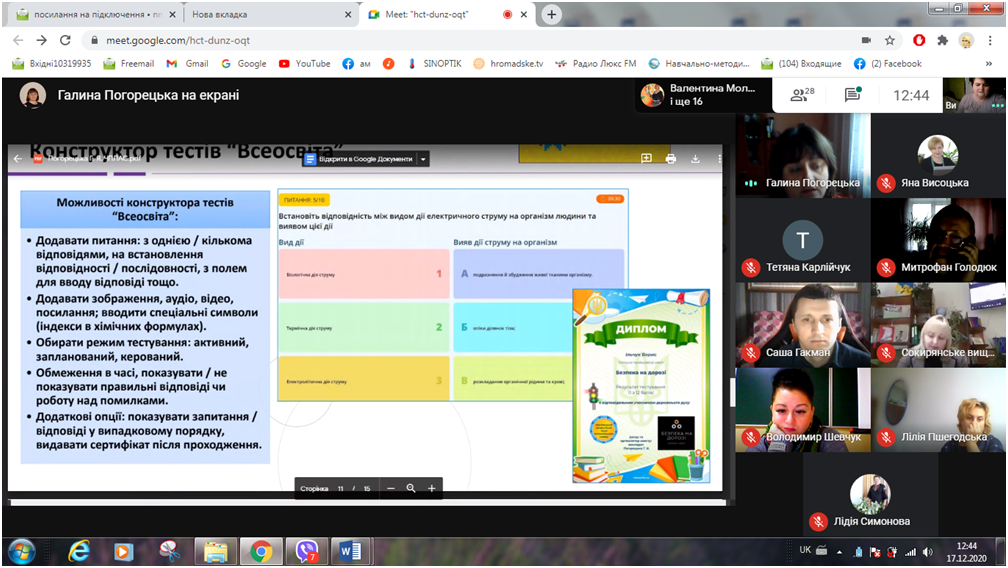The image size is (1008, 568).
Task: Select Тетяна Карлійчук's participant tile
Action: pyautogui.click(x=803, y=240)
